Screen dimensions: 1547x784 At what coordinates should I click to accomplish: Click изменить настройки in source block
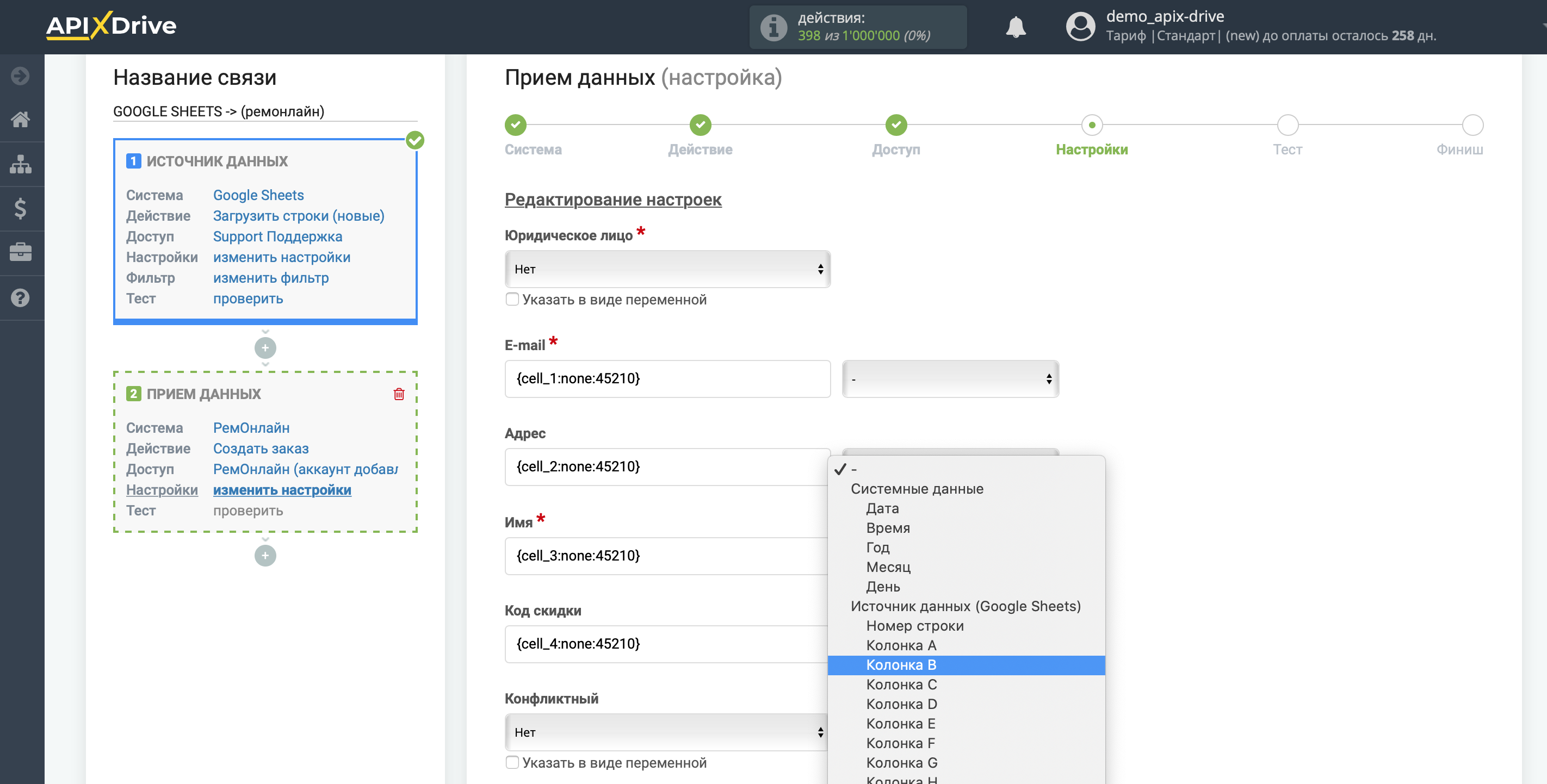(282, 257)
